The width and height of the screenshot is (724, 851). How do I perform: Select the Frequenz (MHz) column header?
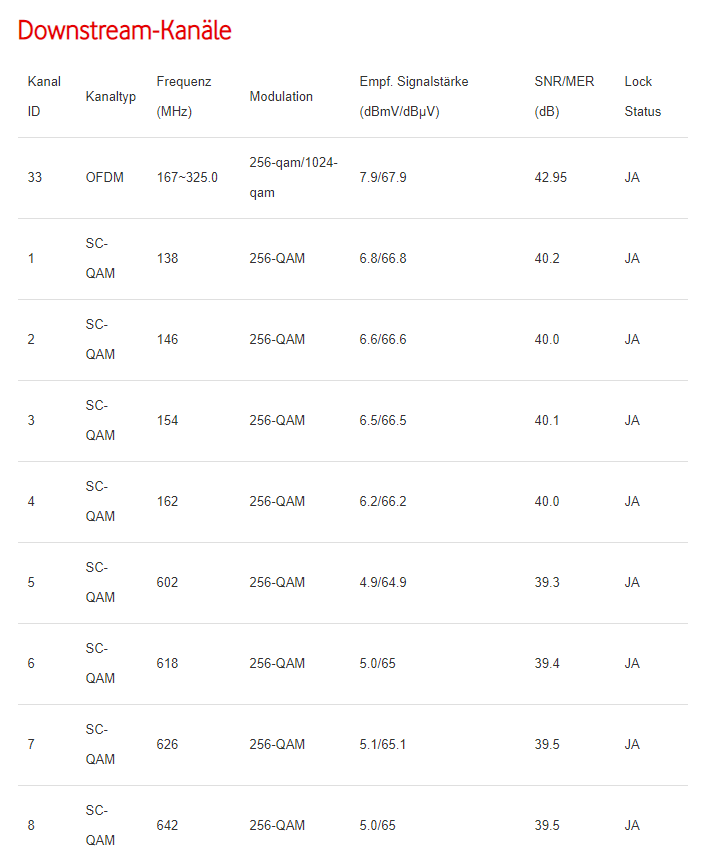tap(184, 96)
